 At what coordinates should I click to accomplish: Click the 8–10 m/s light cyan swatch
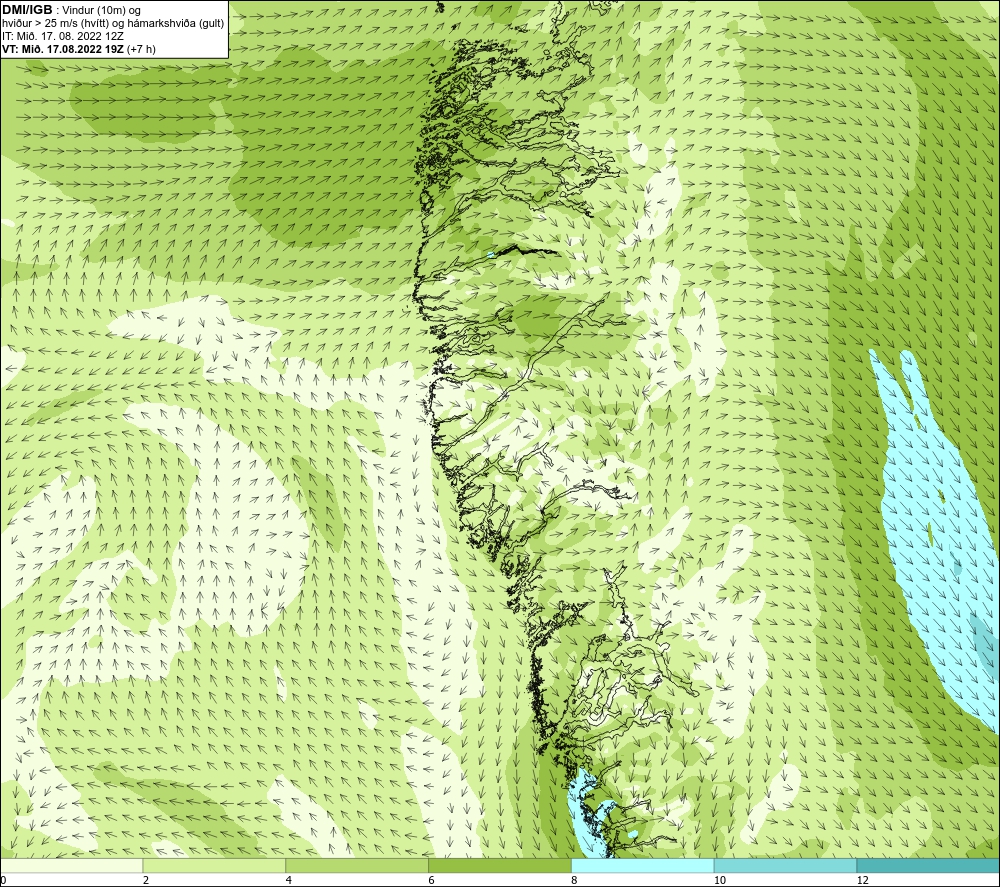point(643,865)
